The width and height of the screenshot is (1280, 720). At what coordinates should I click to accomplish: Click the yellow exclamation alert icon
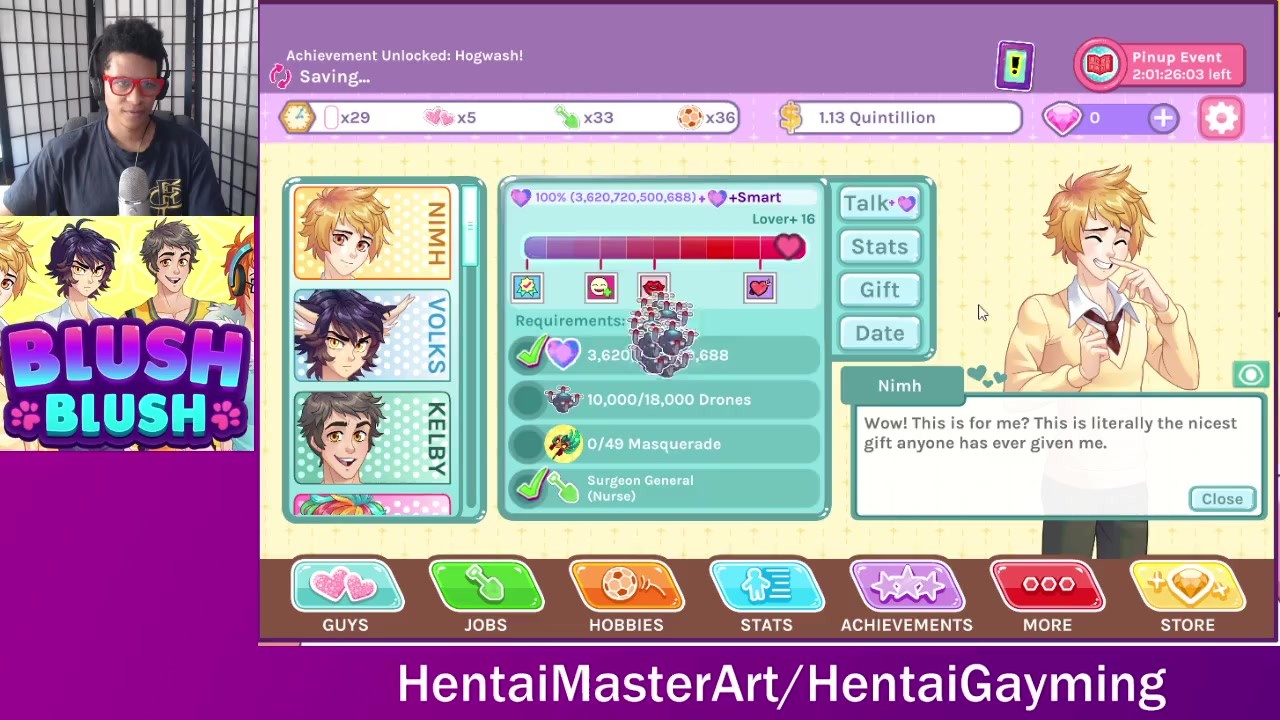pos(1015,66)
